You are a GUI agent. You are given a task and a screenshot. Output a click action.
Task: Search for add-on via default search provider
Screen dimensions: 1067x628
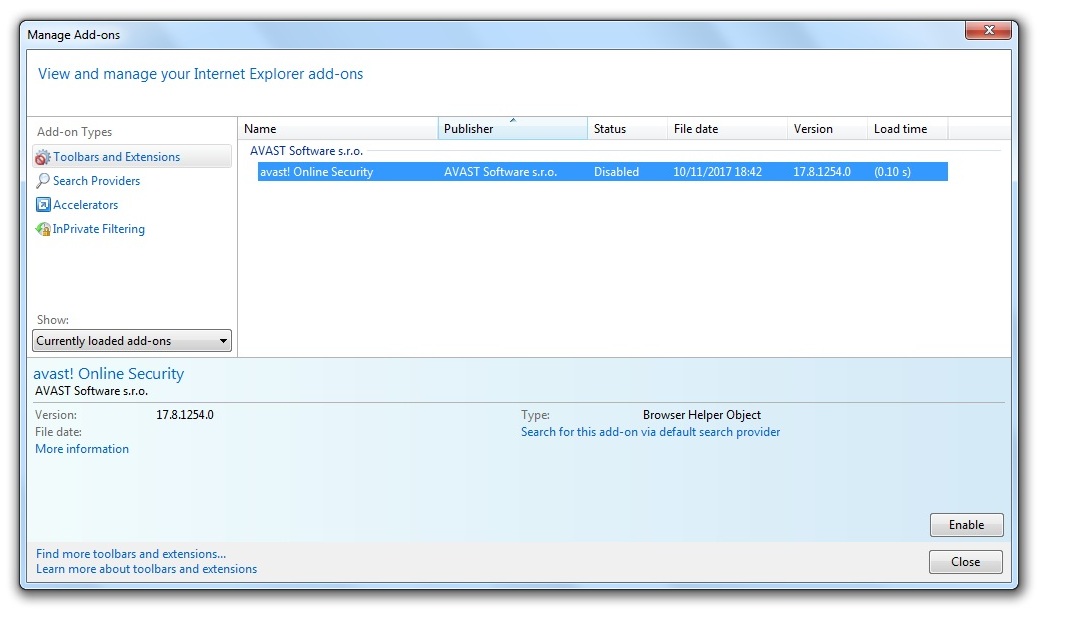coord(650,432)
